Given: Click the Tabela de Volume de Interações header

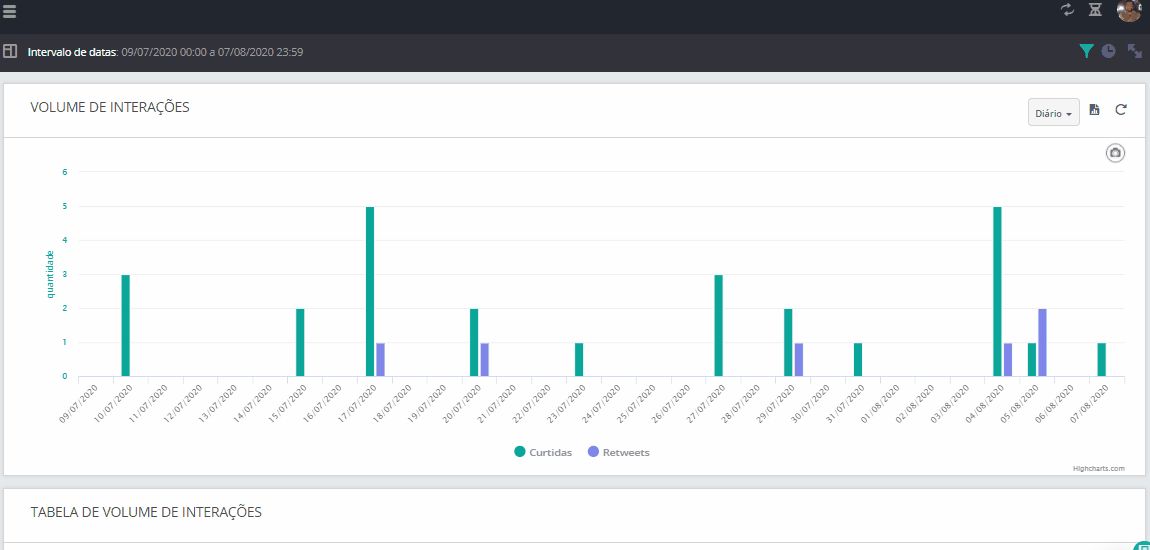Looking at the screenshot, I should point(146,512).
